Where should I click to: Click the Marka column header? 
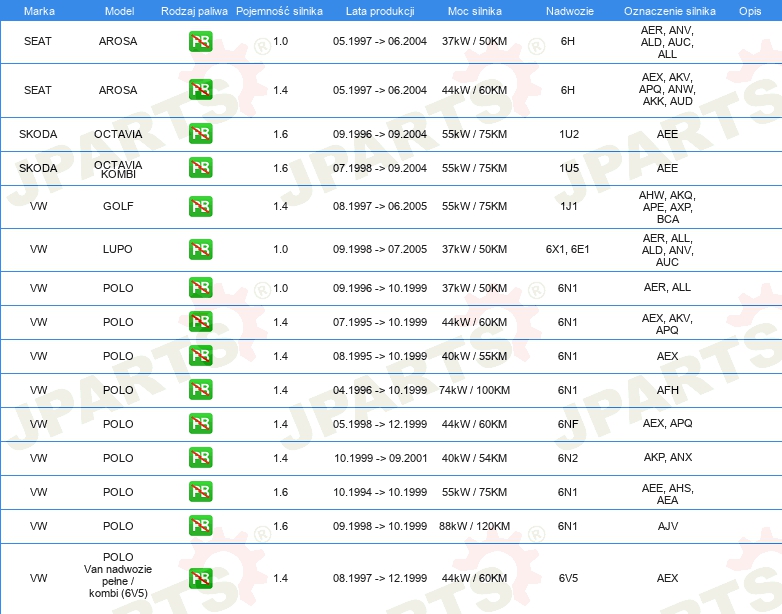pos(39,11)
